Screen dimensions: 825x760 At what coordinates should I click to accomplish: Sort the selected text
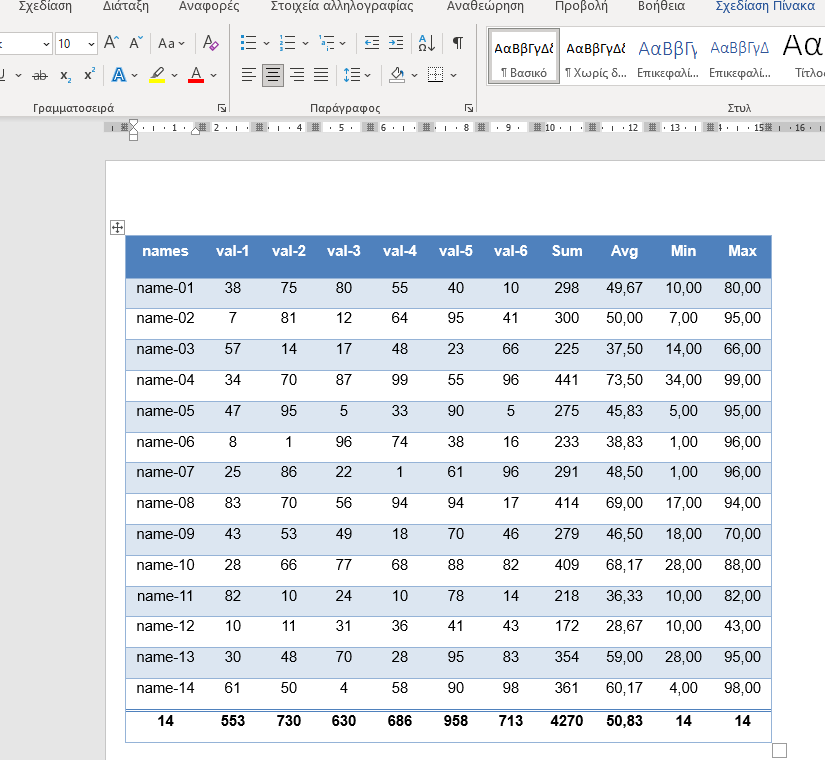[x=426, y=43]
